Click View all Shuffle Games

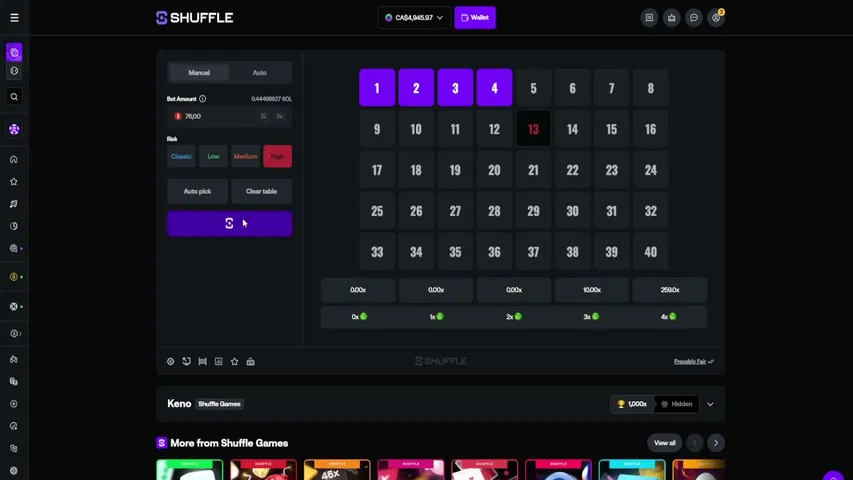click(x=665, y=443)
